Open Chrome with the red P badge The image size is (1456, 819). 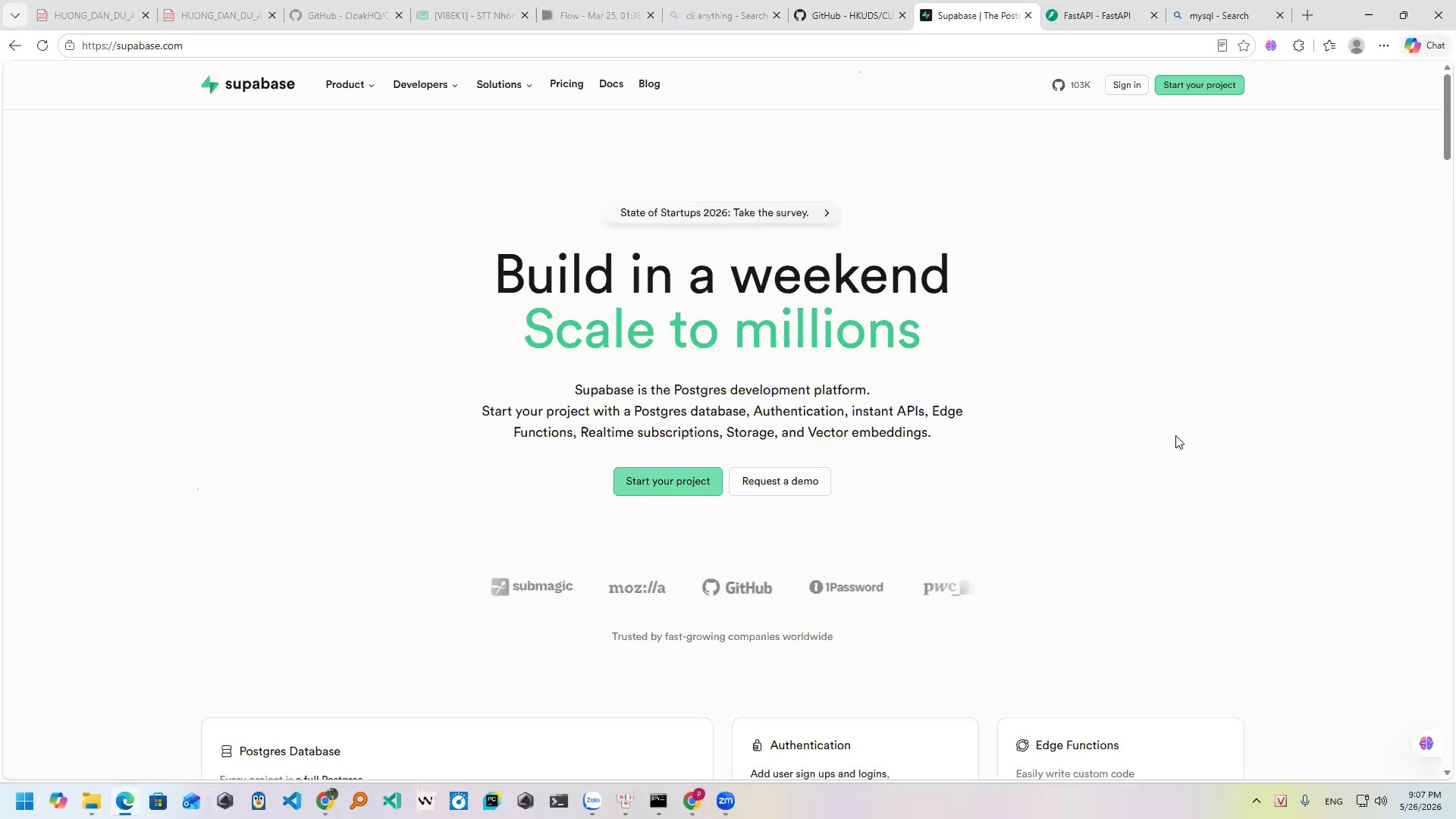point(692,801)
